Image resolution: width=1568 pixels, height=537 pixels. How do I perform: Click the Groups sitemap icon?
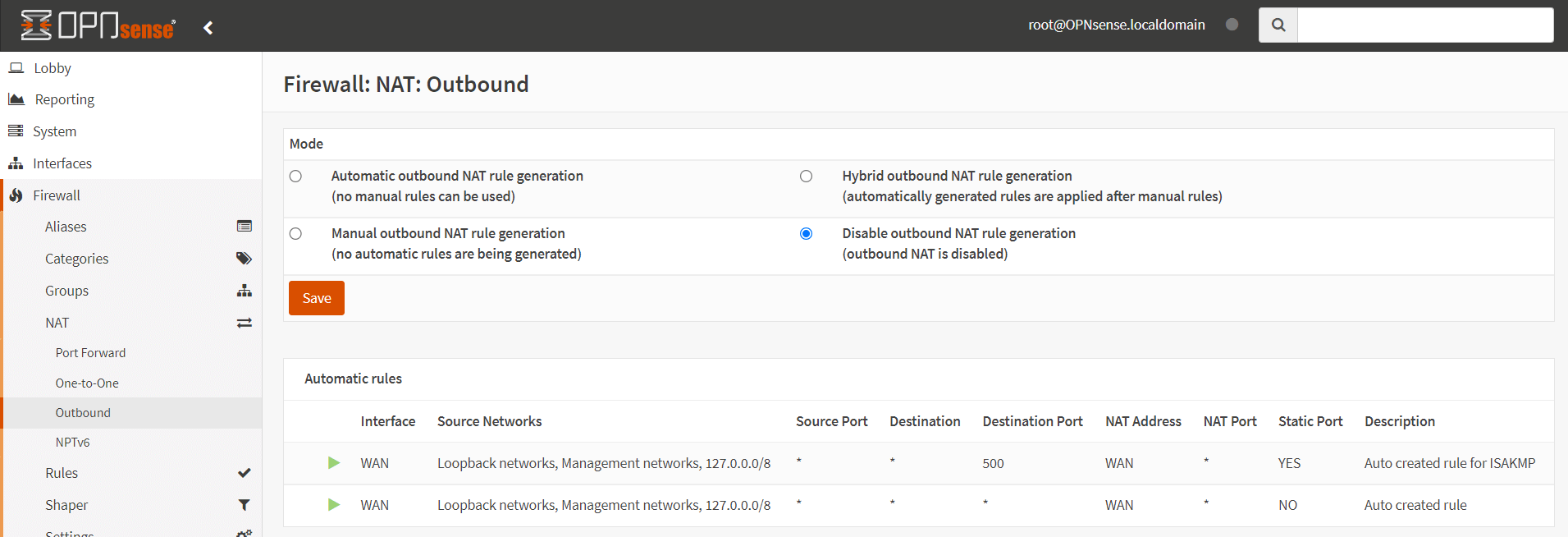click(x=244, y=291)
